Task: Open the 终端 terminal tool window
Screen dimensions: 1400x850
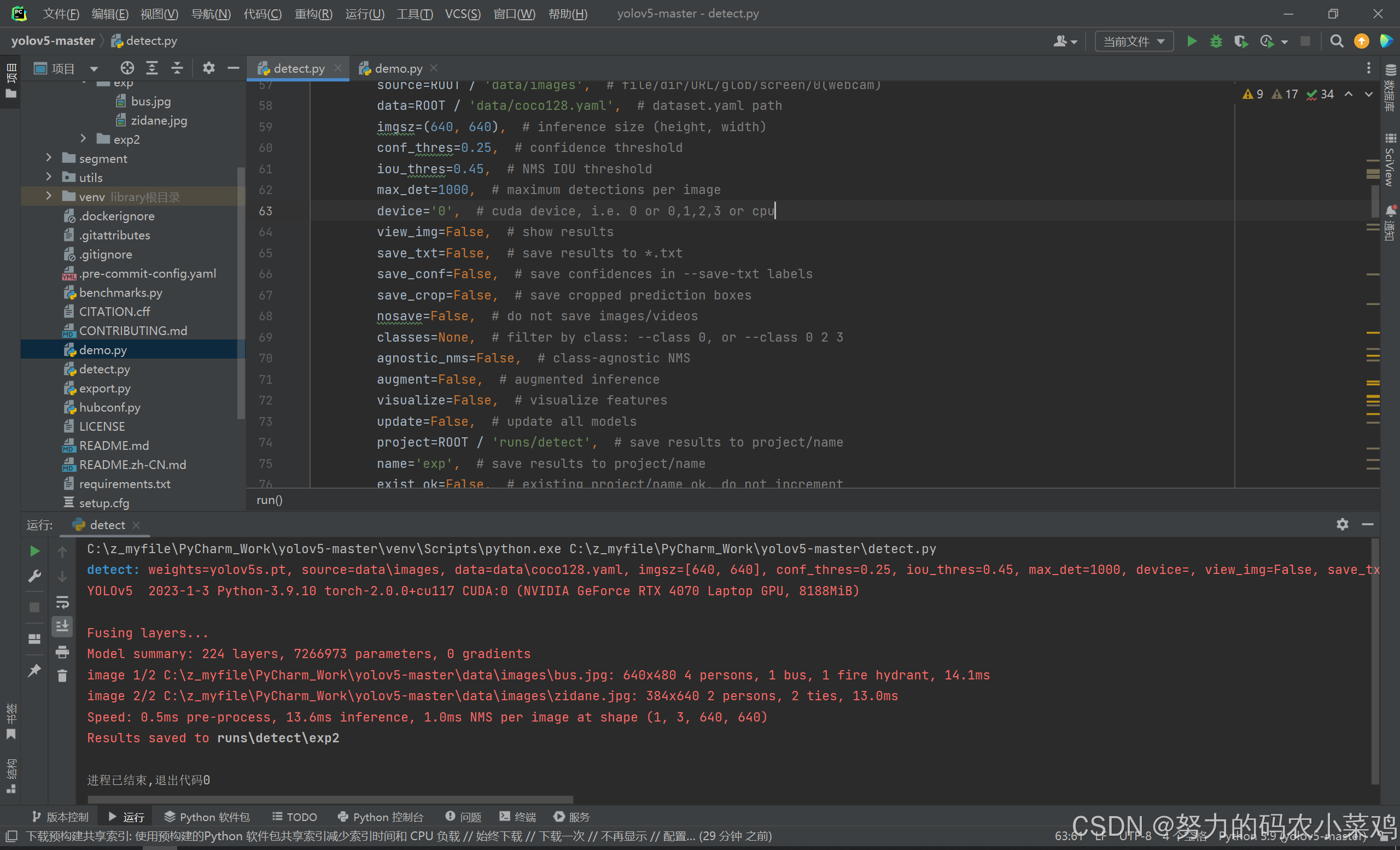Action: (517, 817)
